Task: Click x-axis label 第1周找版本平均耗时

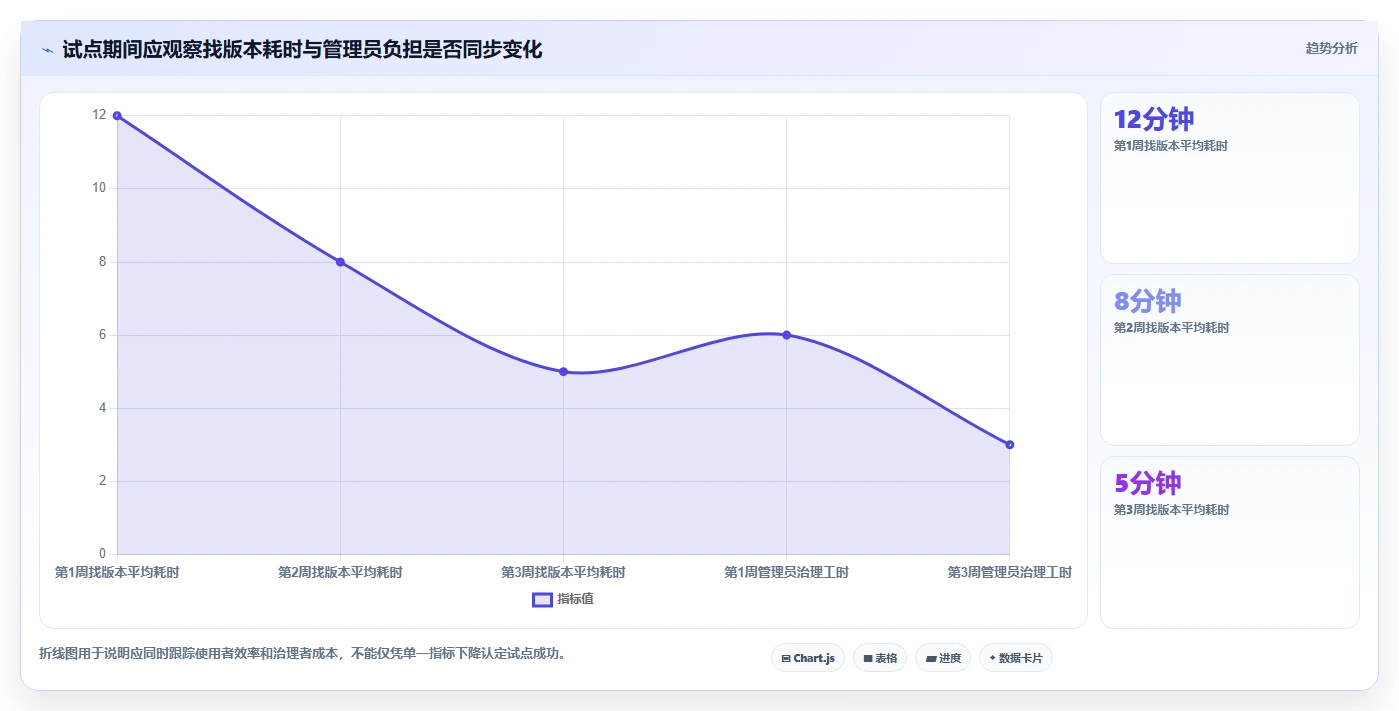Action: 117,572
